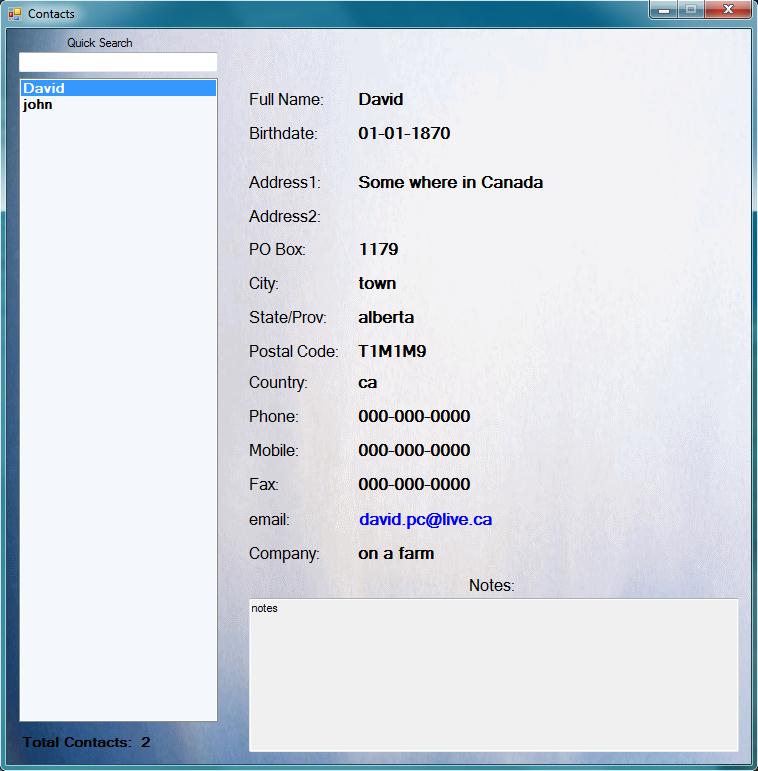This screenshot has height=771, width=758.
Task: Minimize the Contacts window
Action: click(x=664, y=9)
